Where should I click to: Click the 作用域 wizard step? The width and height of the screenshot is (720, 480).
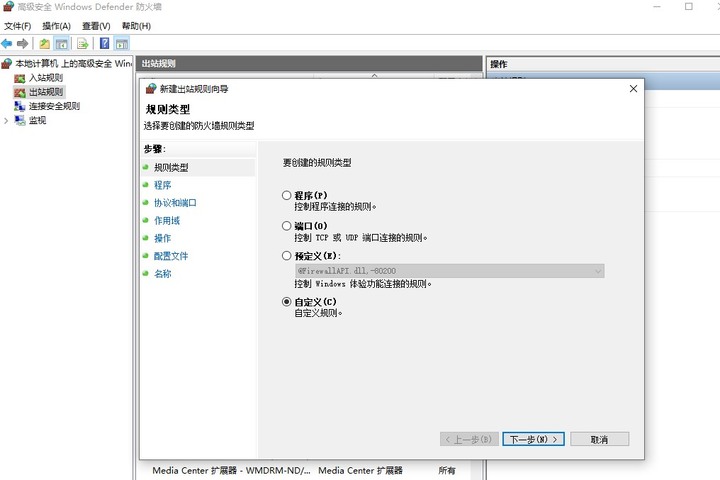167,220
